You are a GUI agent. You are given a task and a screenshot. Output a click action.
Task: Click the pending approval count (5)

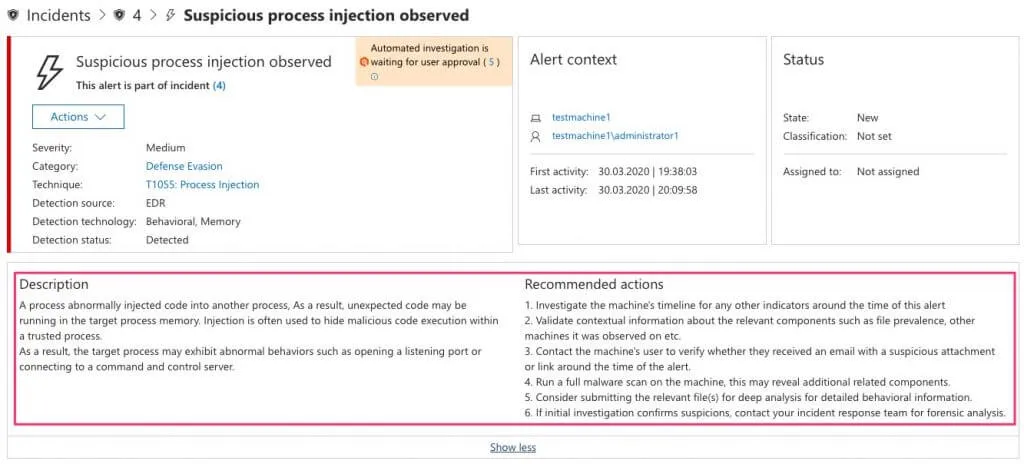491,62
